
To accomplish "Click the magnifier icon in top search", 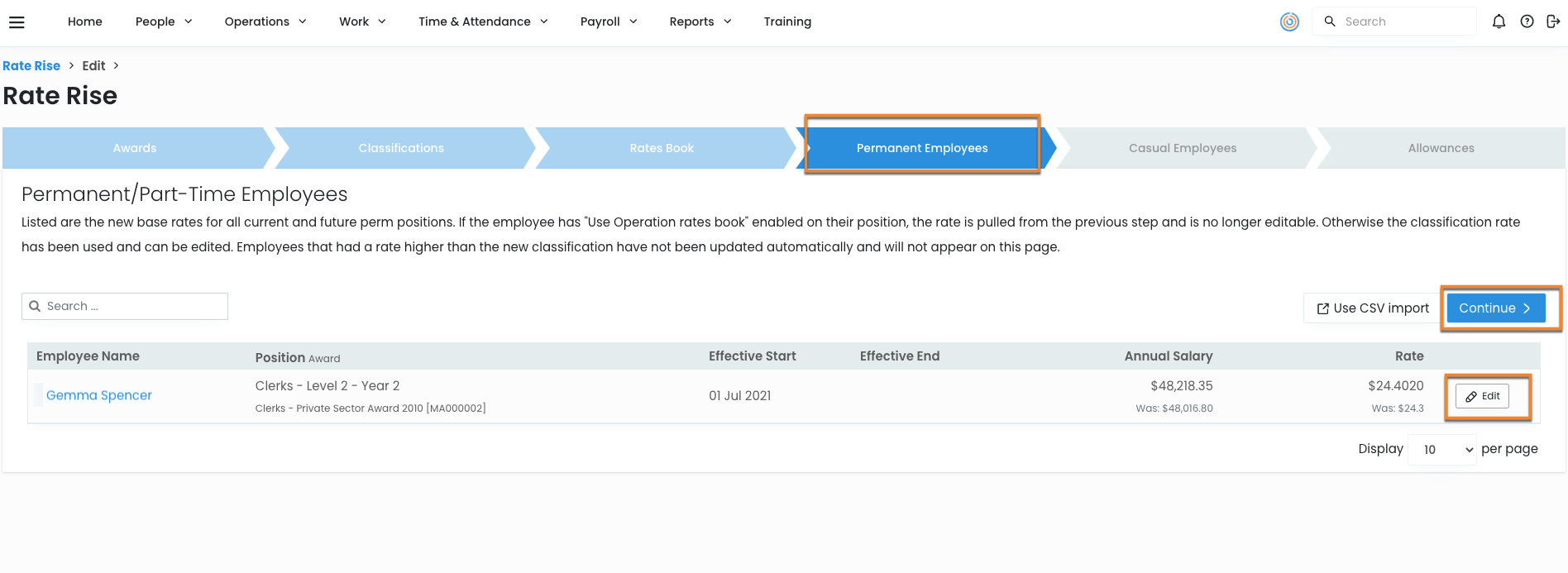I will tap(1330, 21).
